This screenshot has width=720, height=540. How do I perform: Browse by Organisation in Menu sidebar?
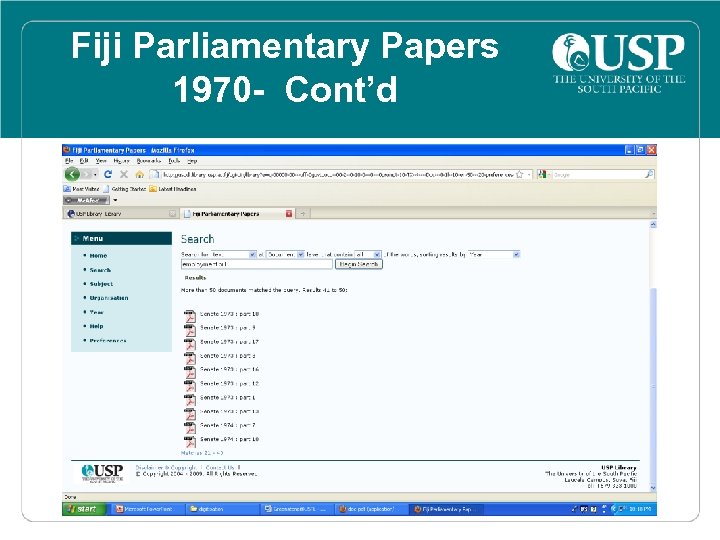point(109,298)
